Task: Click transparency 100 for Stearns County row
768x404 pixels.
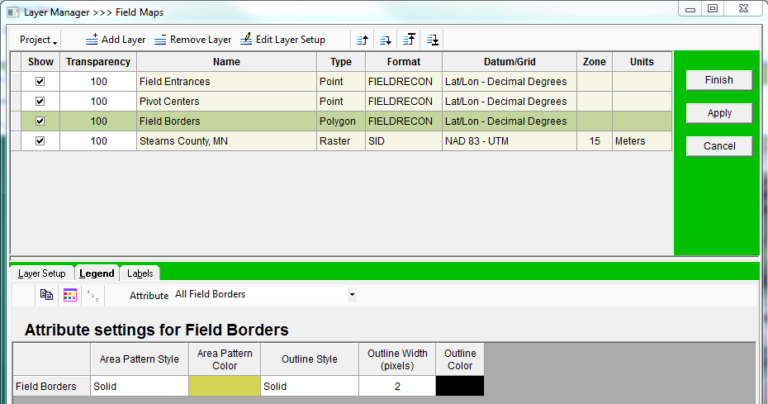Action: [98, 141]
